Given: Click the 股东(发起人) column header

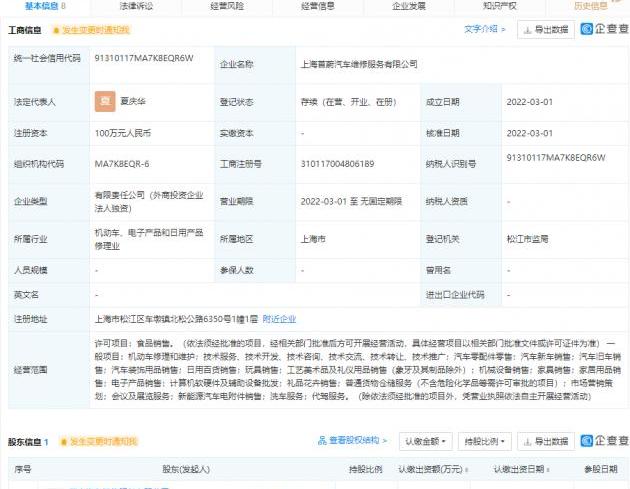Looking at the screenshot, I should [x=186, y=469].
